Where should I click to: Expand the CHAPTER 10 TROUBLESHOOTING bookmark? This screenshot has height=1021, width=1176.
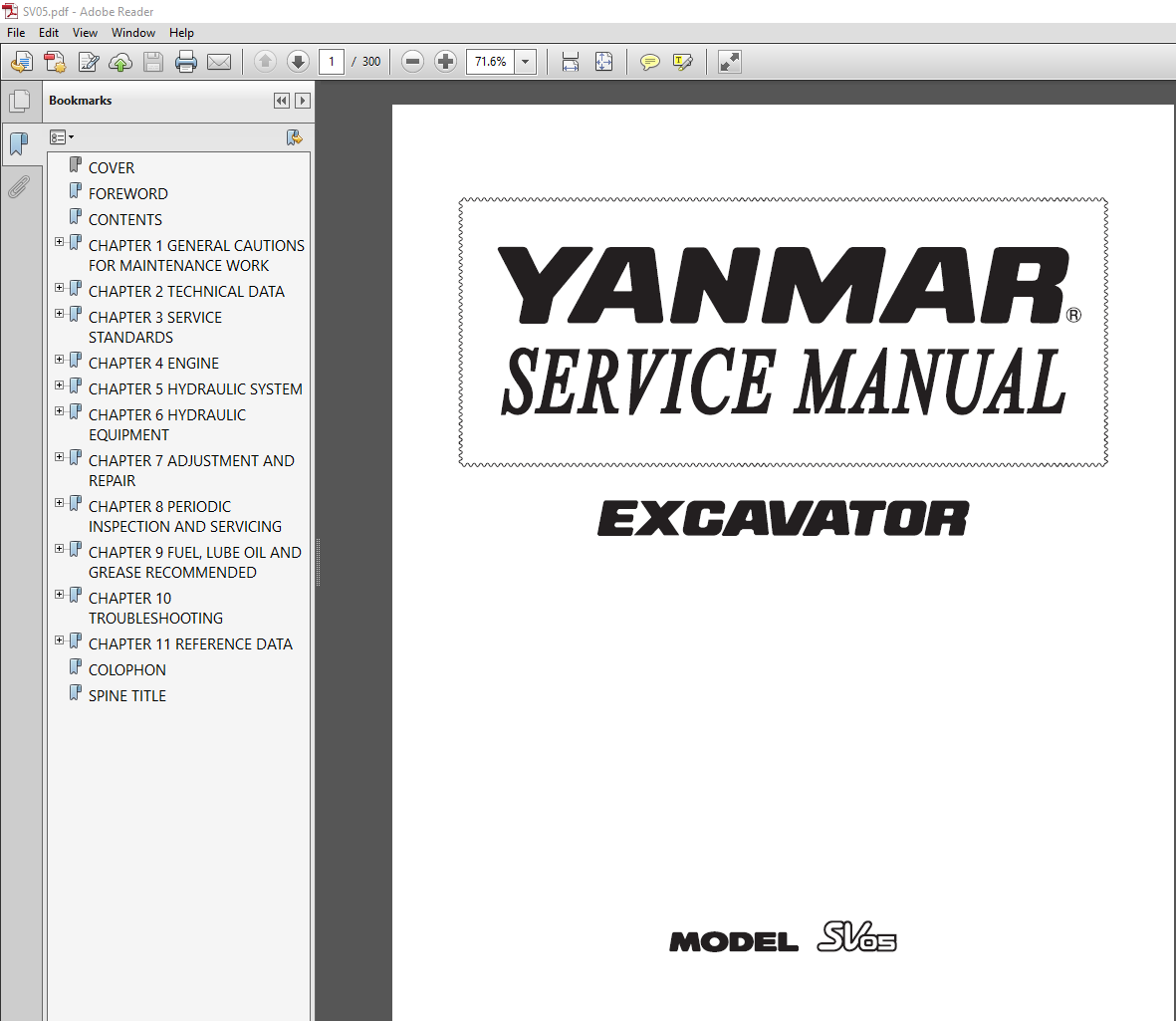(60, 594)
